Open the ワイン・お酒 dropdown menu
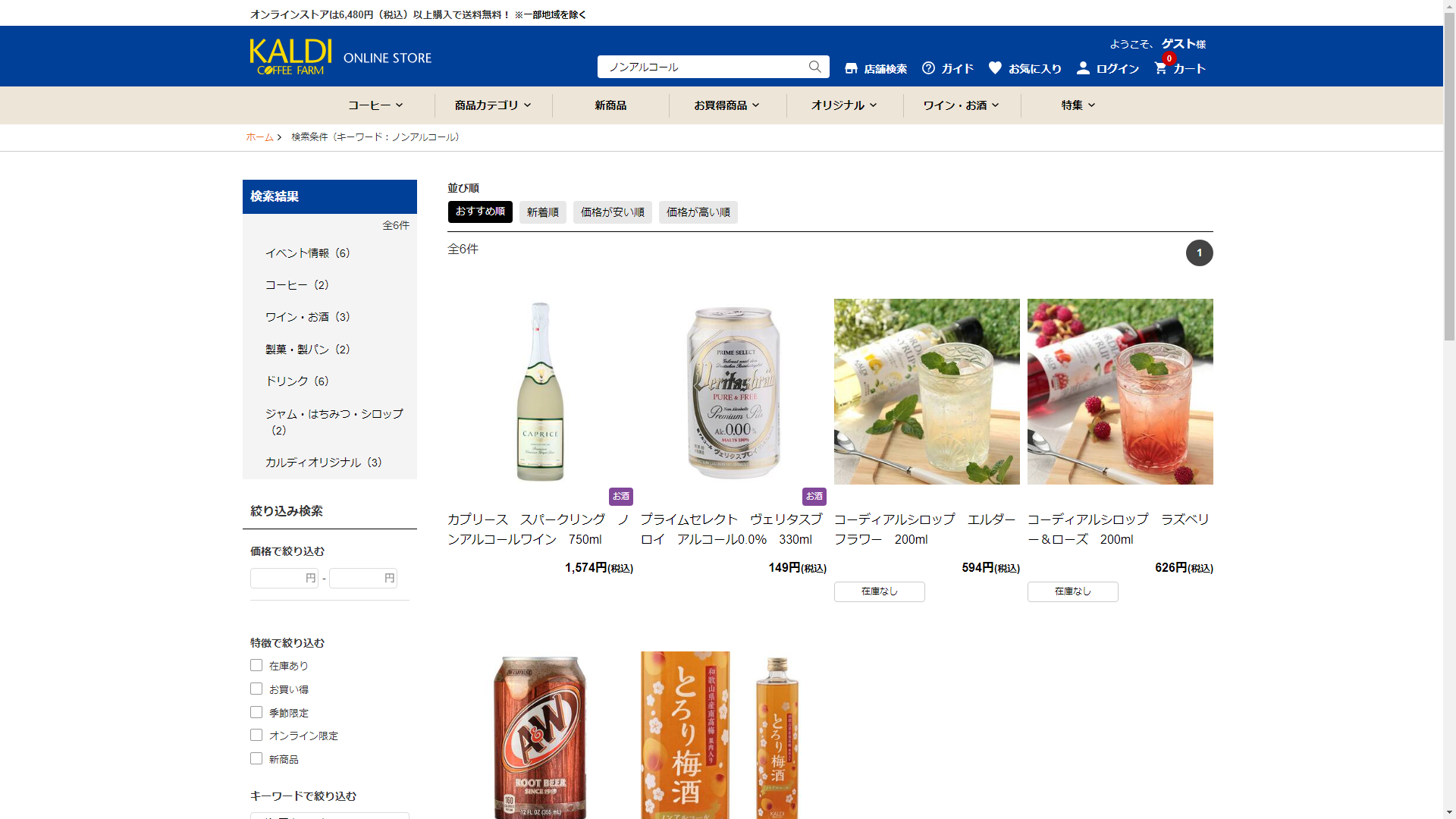Screen dimensions: 1456x819 (961, 105)
